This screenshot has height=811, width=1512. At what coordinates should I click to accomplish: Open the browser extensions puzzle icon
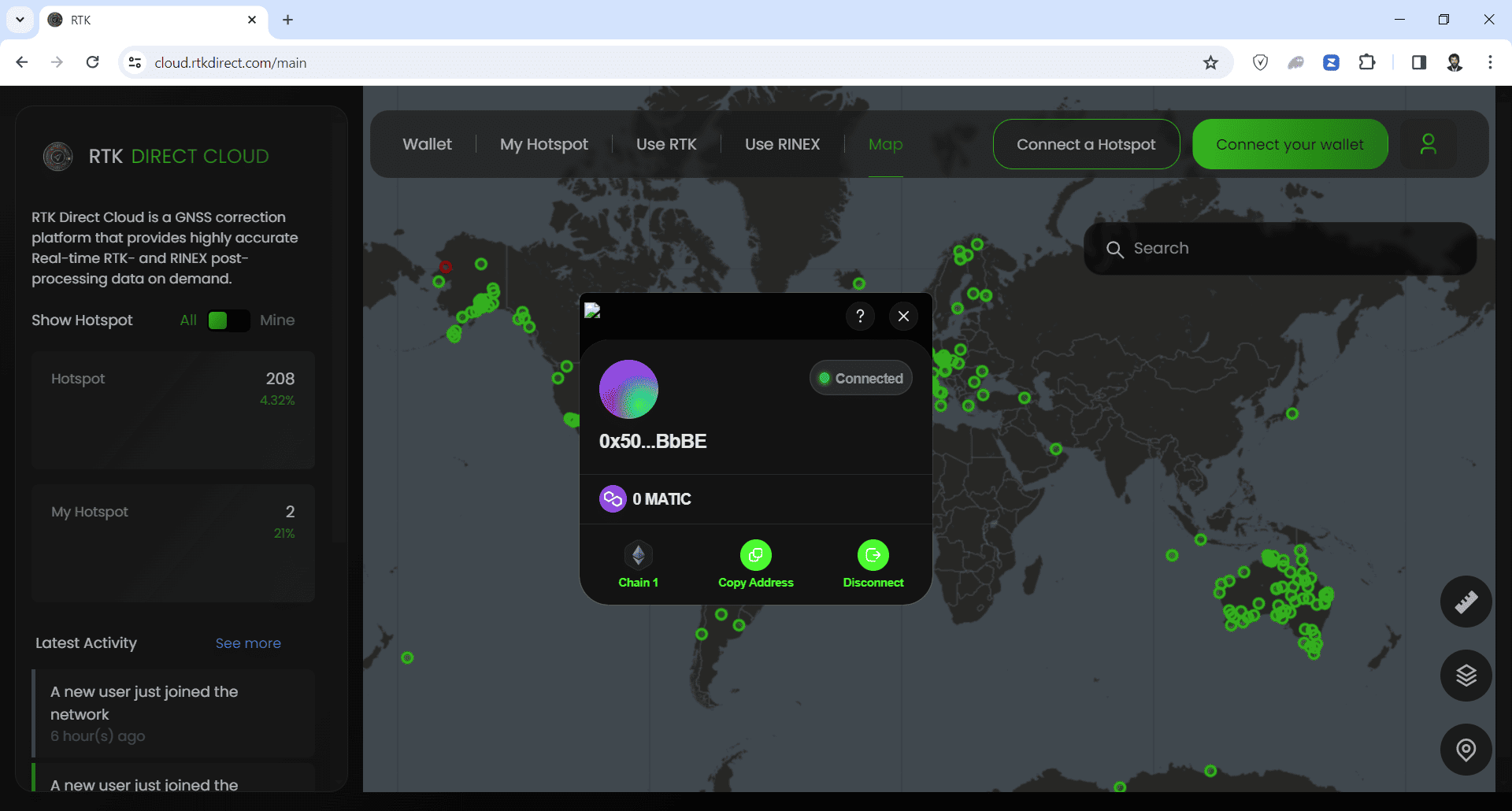[x=1367, y=62]
